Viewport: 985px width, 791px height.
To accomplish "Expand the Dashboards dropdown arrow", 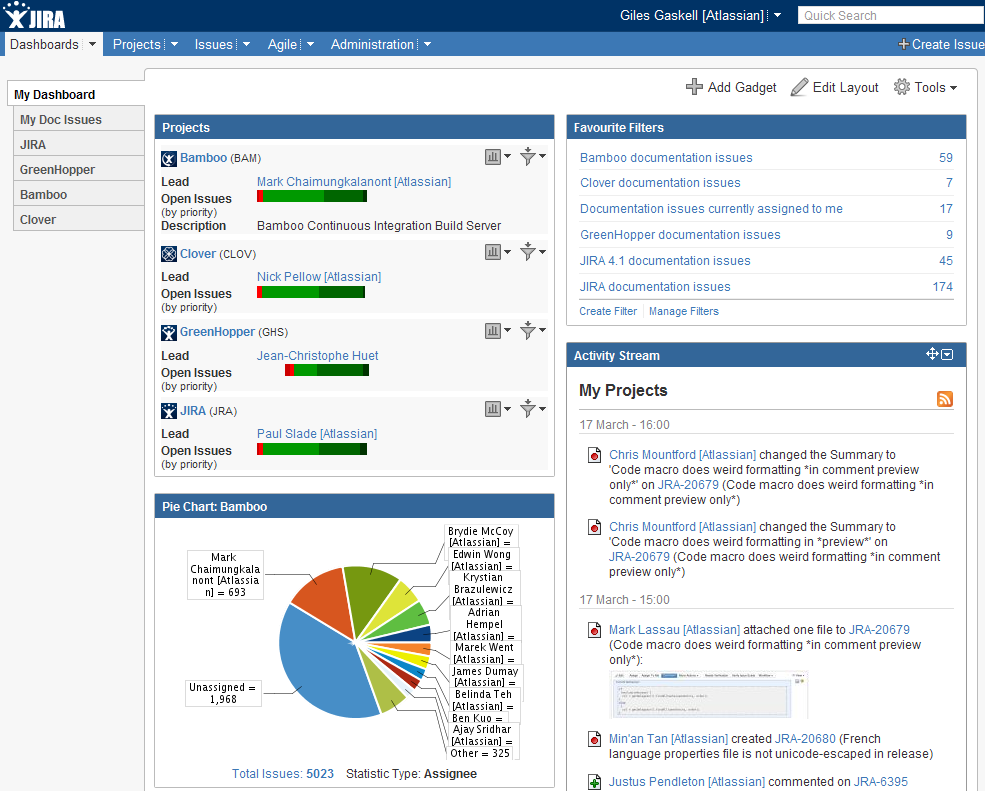I will pos(93,44).
